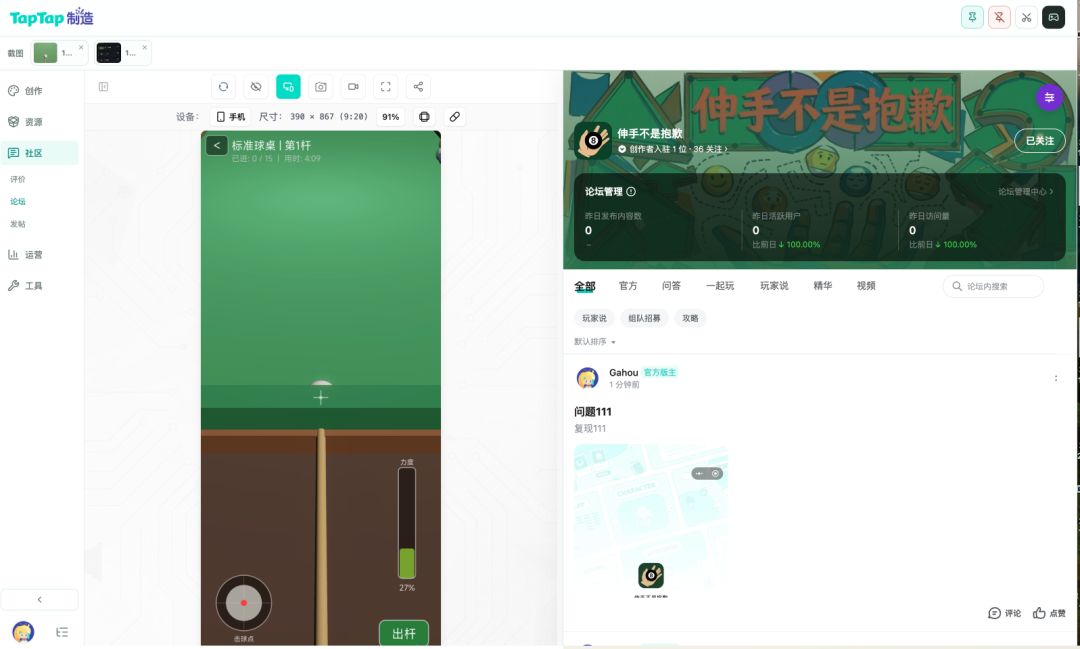1080x649 pixels.
Task: Open 运营 in the sidebar
Action: [x=39, y=255]
